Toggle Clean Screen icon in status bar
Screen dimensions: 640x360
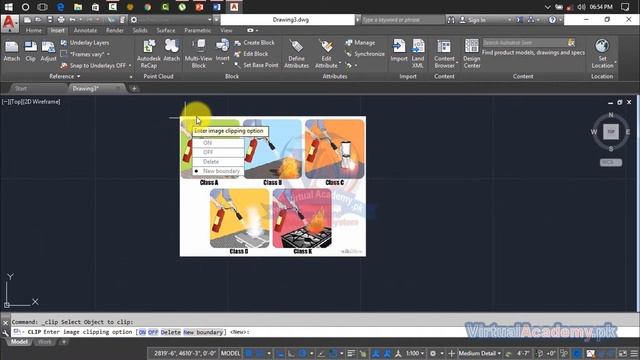point(622,353)
